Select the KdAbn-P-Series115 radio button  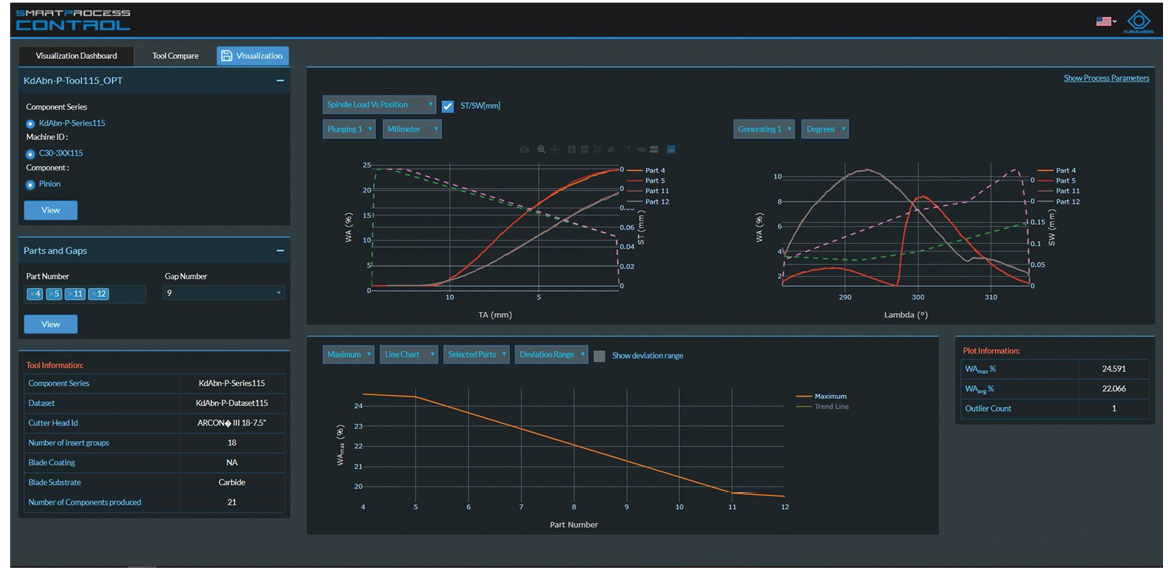click(31, 124)
